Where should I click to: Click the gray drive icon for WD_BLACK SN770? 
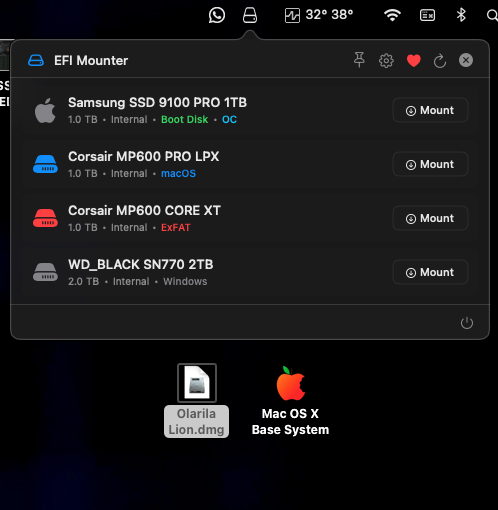coord(45,272)
